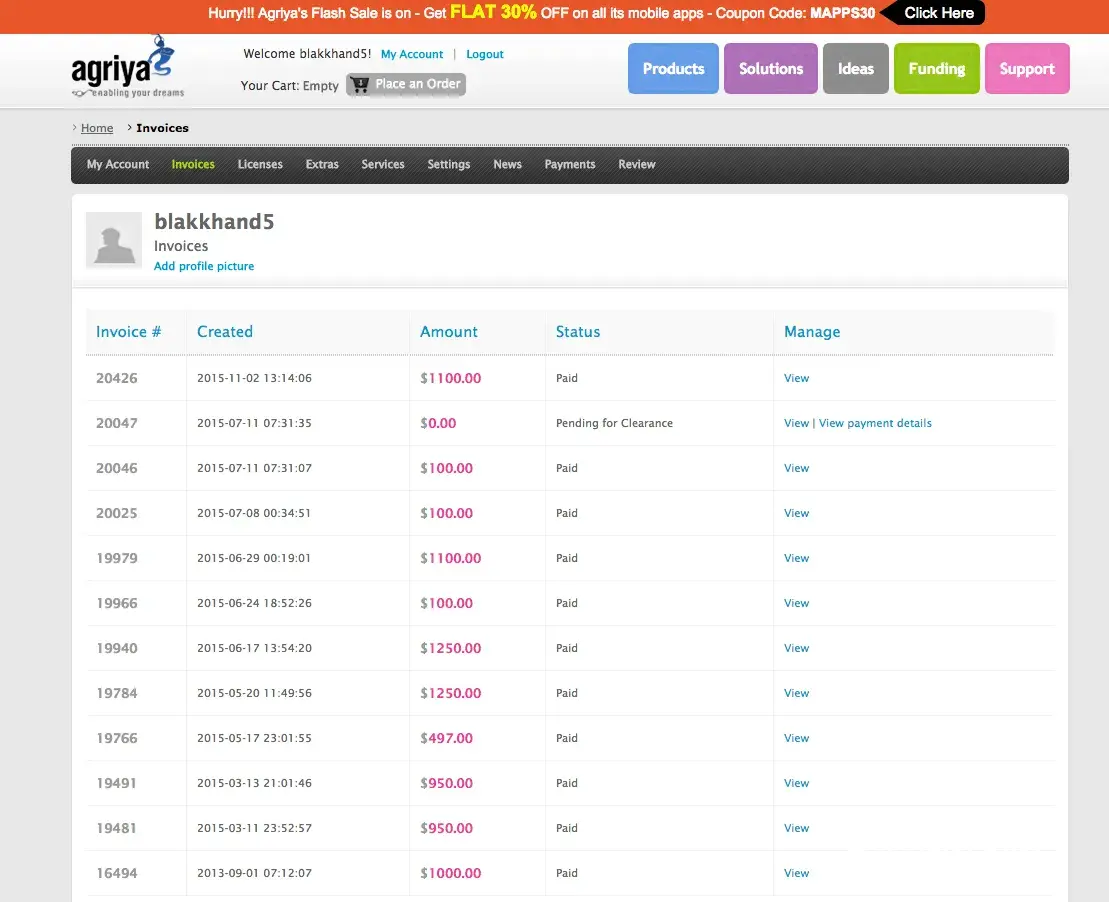Screen dimensions: 1109x902
Task: Visit the Support page
Action: coord(1026,69)
